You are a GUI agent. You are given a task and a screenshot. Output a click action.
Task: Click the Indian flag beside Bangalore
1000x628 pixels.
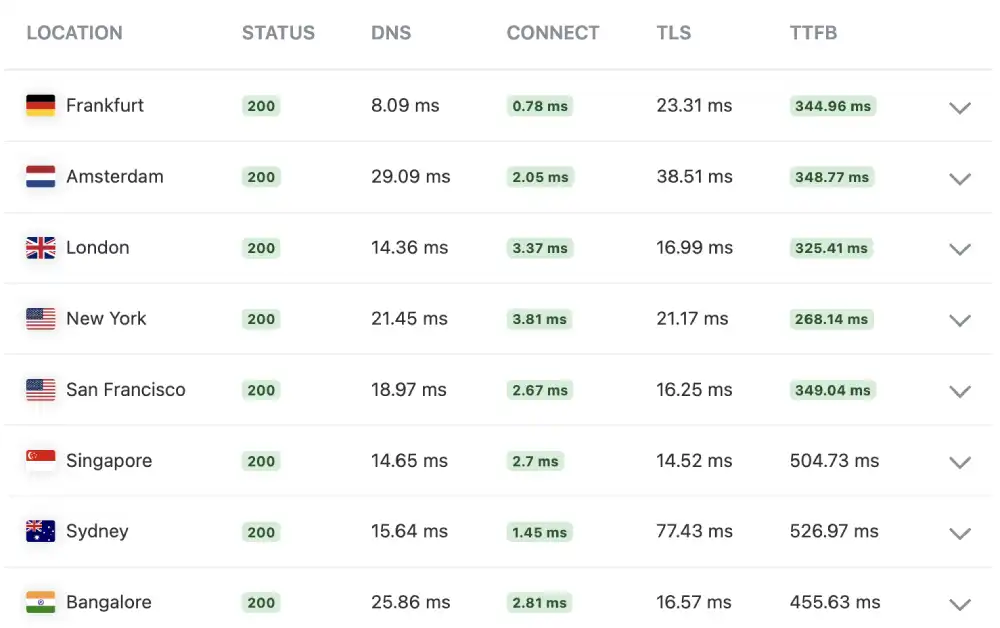[x=40, y=603]
